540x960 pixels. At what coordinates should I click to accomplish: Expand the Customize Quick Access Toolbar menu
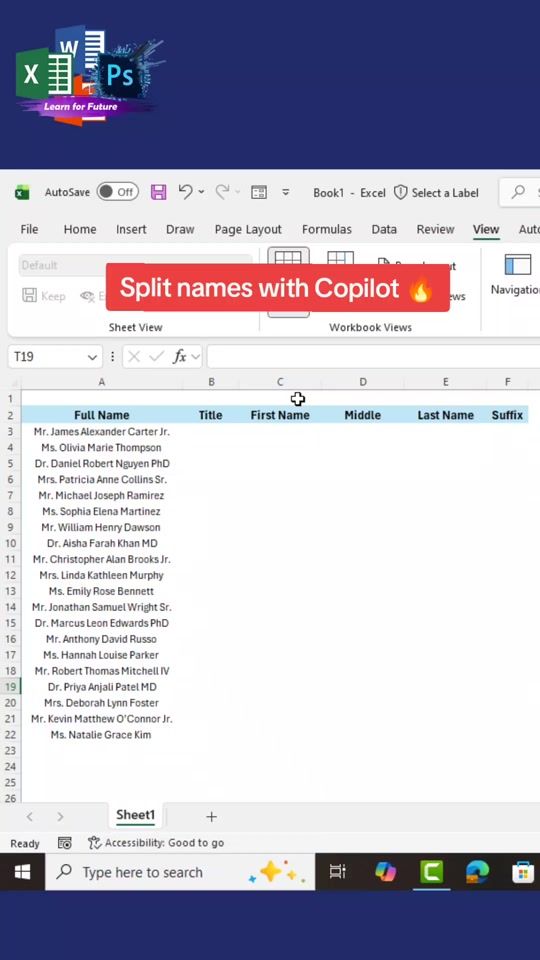(x=285, y=192)
